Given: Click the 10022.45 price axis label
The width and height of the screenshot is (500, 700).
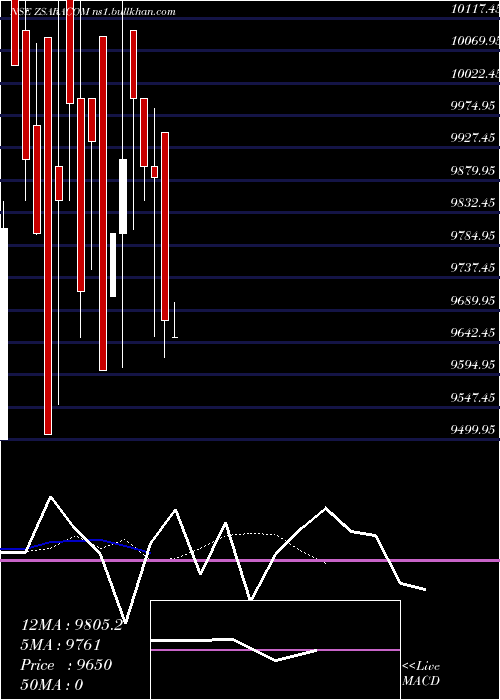Looking at the screenshot, I should tap(475, 74).
